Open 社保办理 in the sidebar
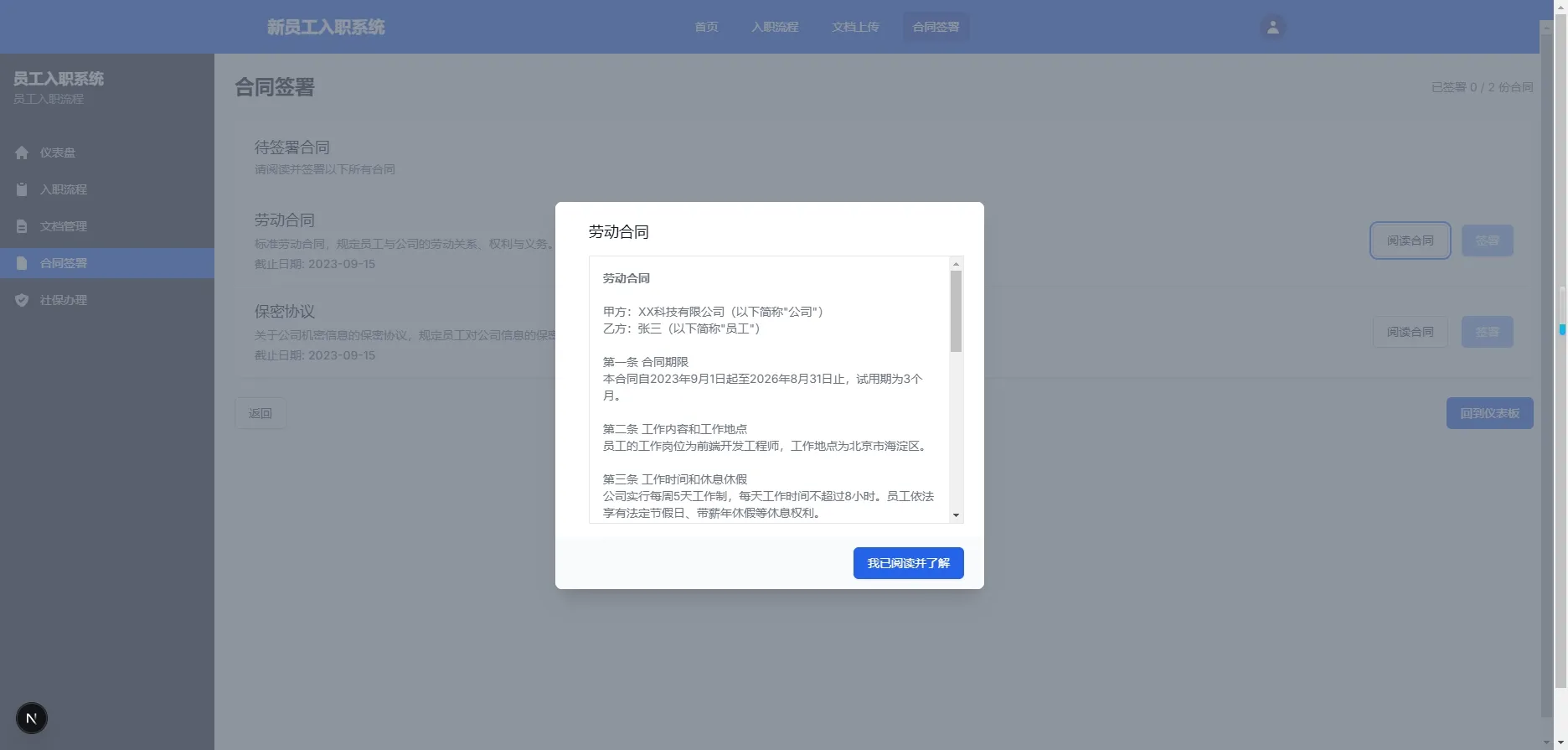 [107, 300]
